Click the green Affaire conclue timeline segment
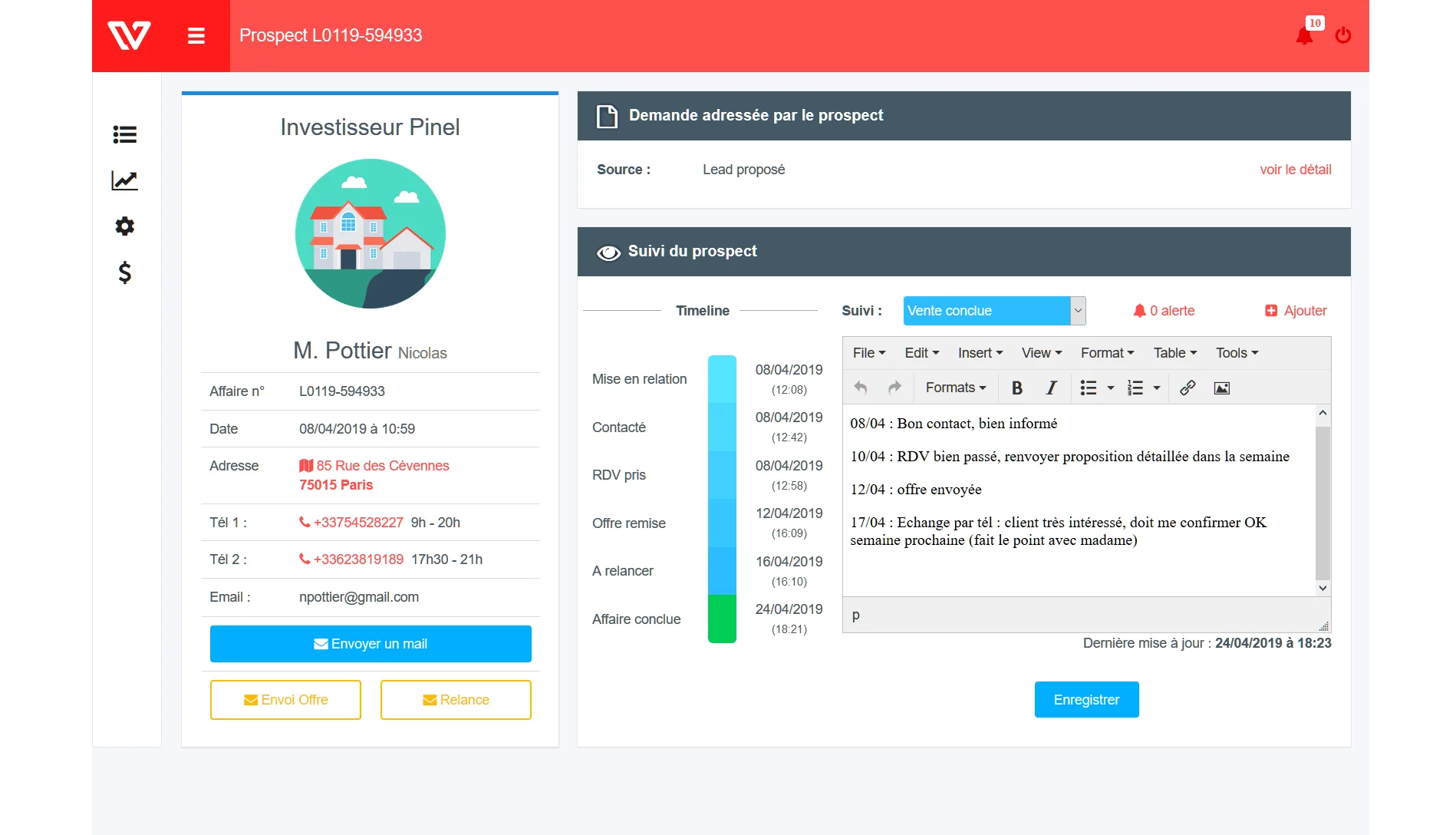The width and height of the screenshot is (1456, 835). pyautogui.click(x=722, y=619)
